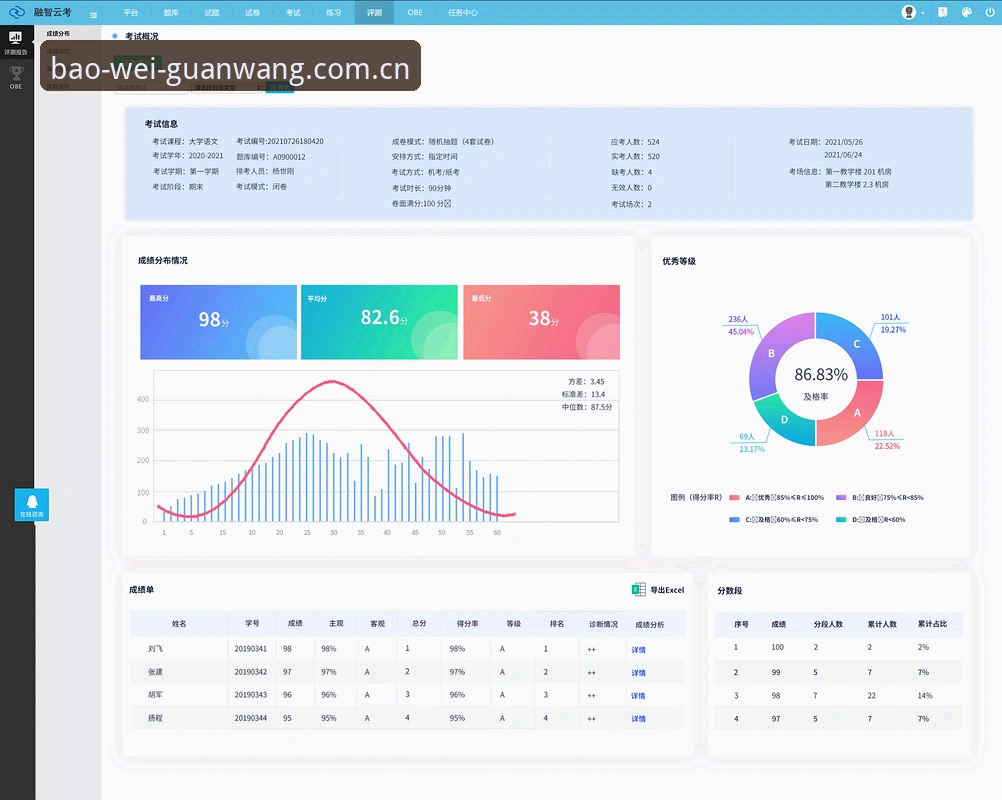This screenshot has height=800, width=1002.
Task: Switch to the 题库 top menu
Action: click(171, 12)
